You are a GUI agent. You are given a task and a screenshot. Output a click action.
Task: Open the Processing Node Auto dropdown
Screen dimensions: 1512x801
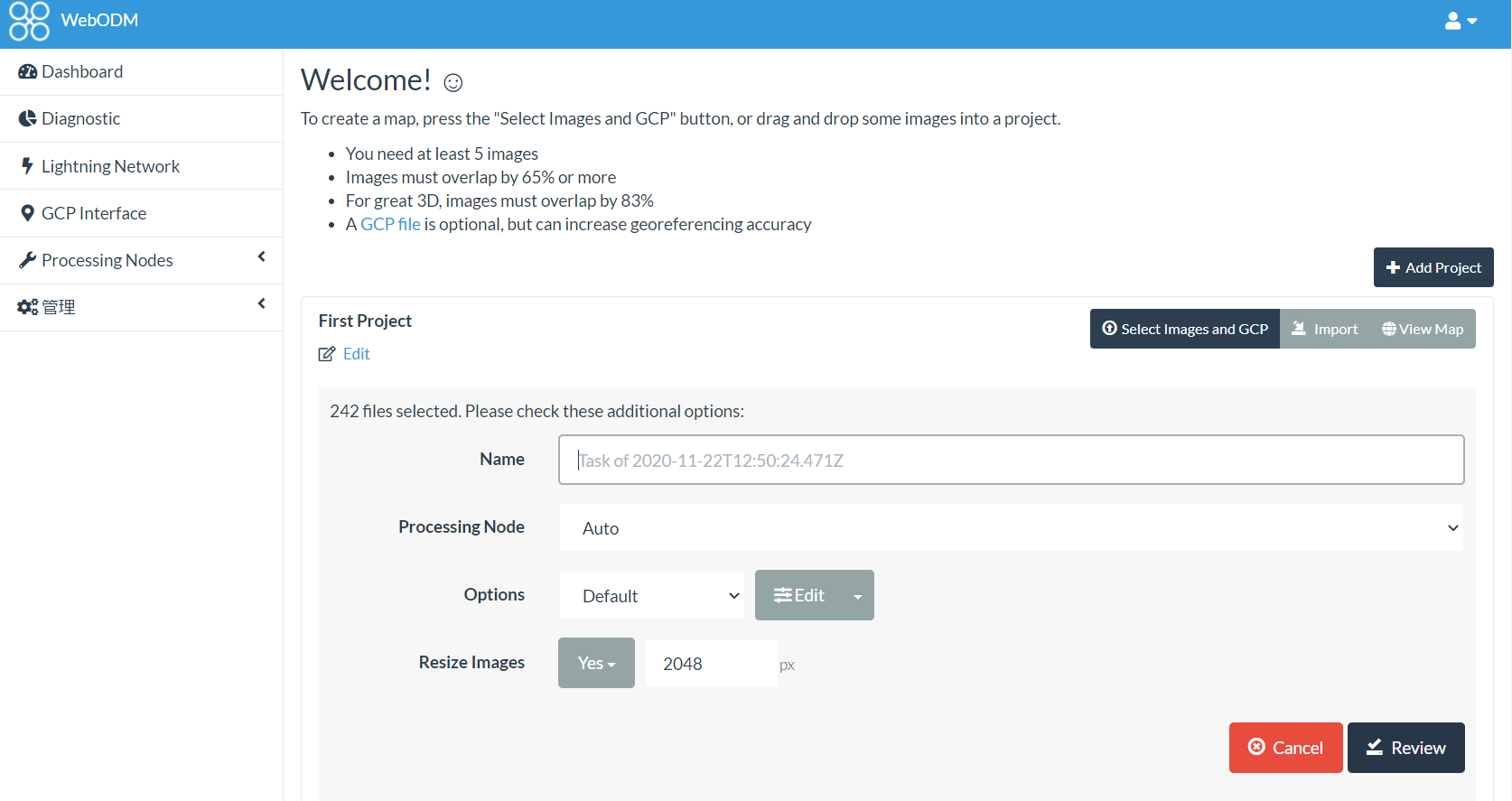click(1011, 528)
